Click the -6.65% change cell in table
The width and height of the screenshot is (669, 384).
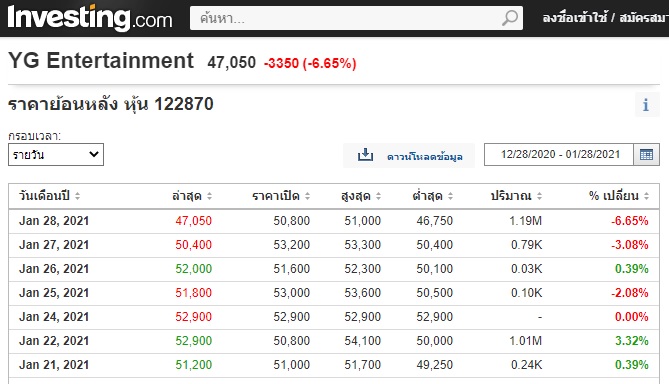[x=629, y=221]
